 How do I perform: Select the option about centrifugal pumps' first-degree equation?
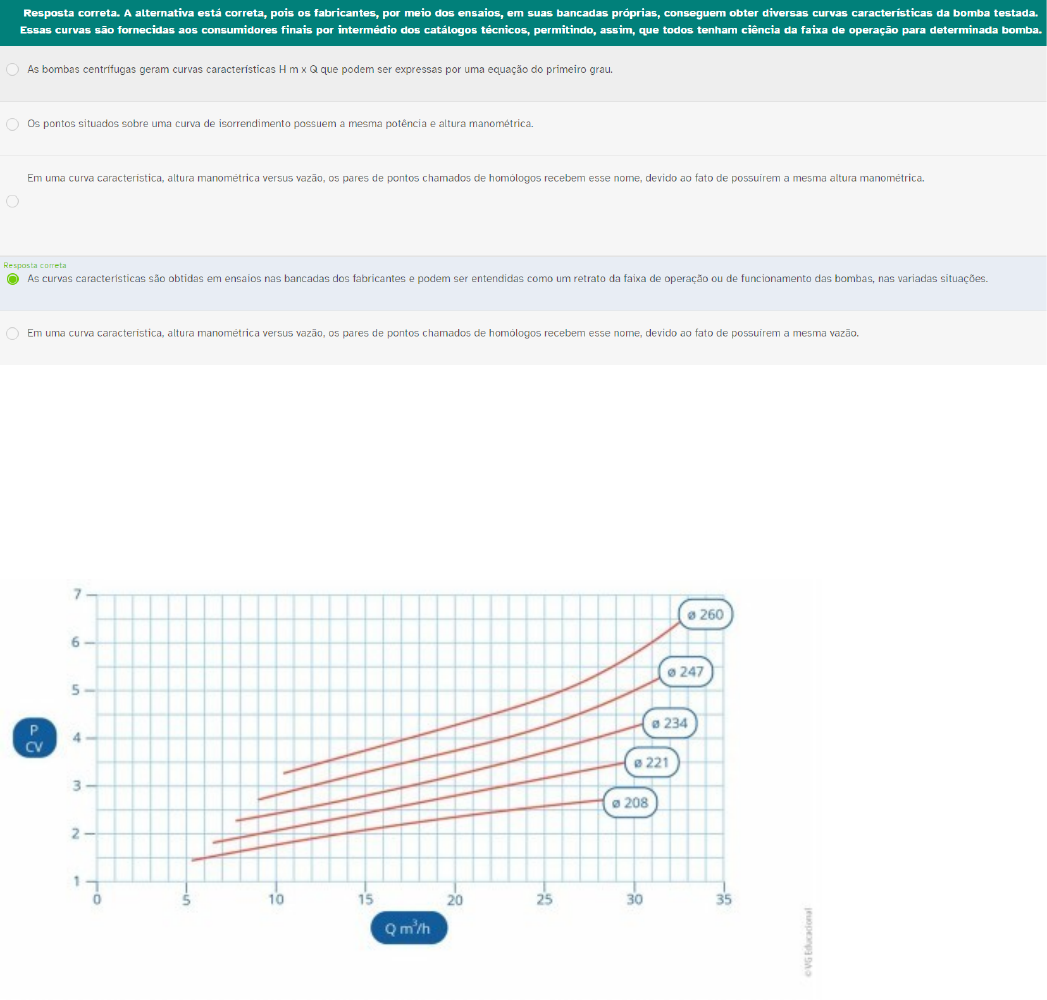(12, 70)
